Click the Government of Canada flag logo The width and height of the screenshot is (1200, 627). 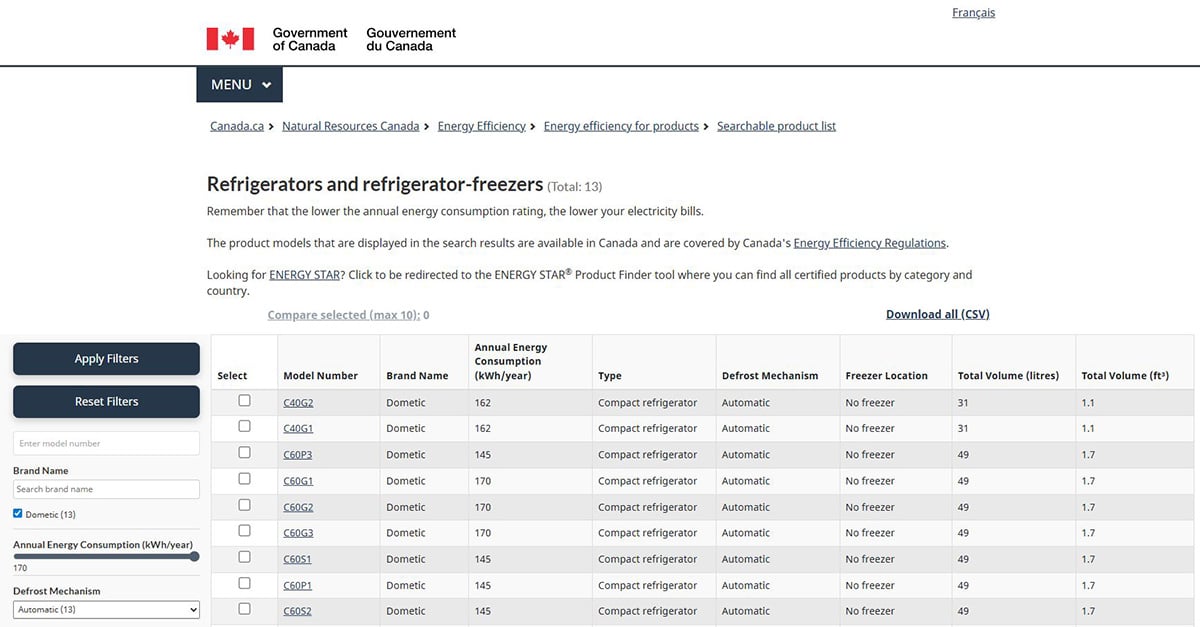point(230,39)
